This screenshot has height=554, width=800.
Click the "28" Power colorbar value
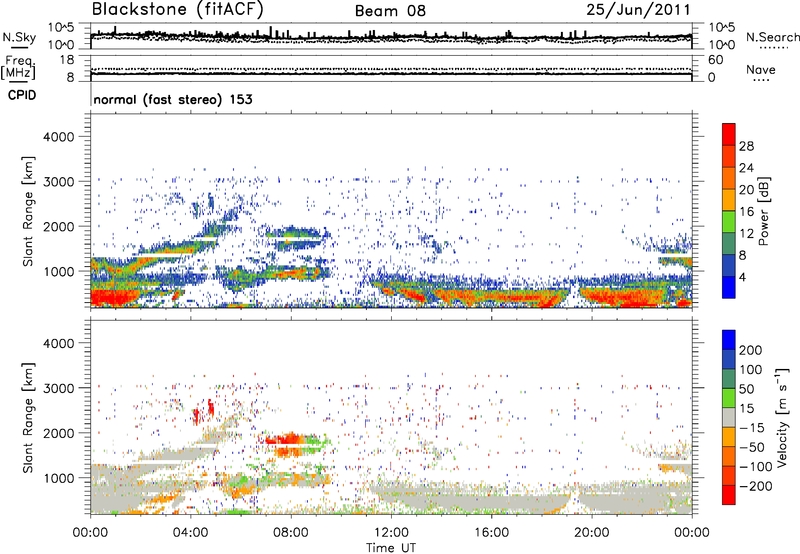[x=746, y=146]
